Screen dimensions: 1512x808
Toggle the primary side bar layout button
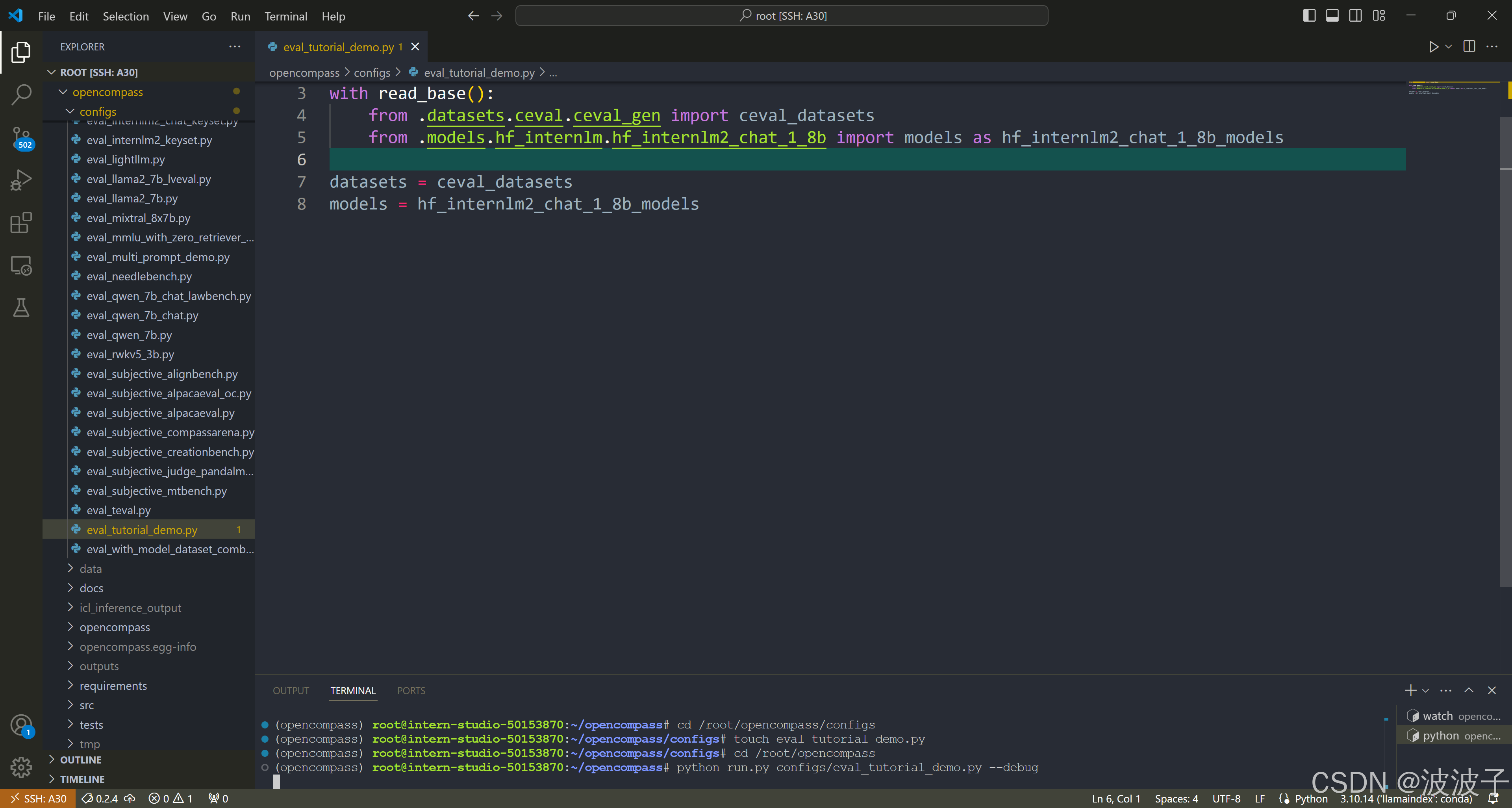[x=1309, y=16]
